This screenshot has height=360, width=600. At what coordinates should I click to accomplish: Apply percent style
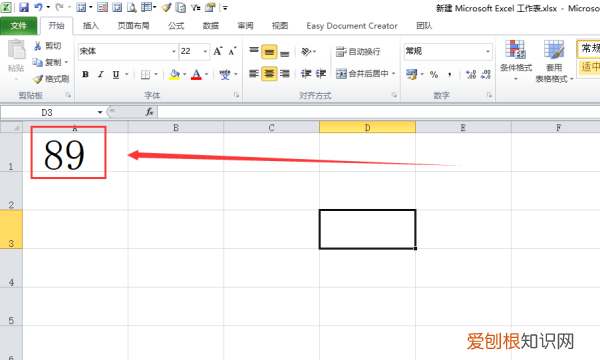point(434,74)
